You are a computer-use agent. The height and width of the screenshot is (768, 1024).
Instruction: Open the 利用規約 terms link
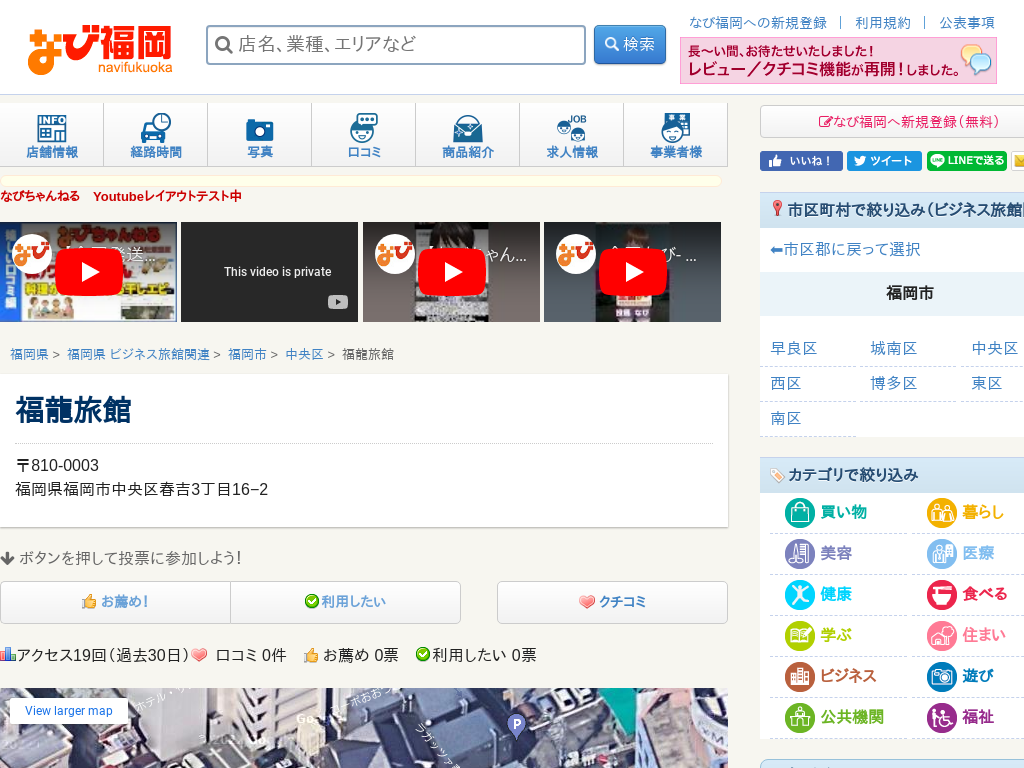pos(882,23)
